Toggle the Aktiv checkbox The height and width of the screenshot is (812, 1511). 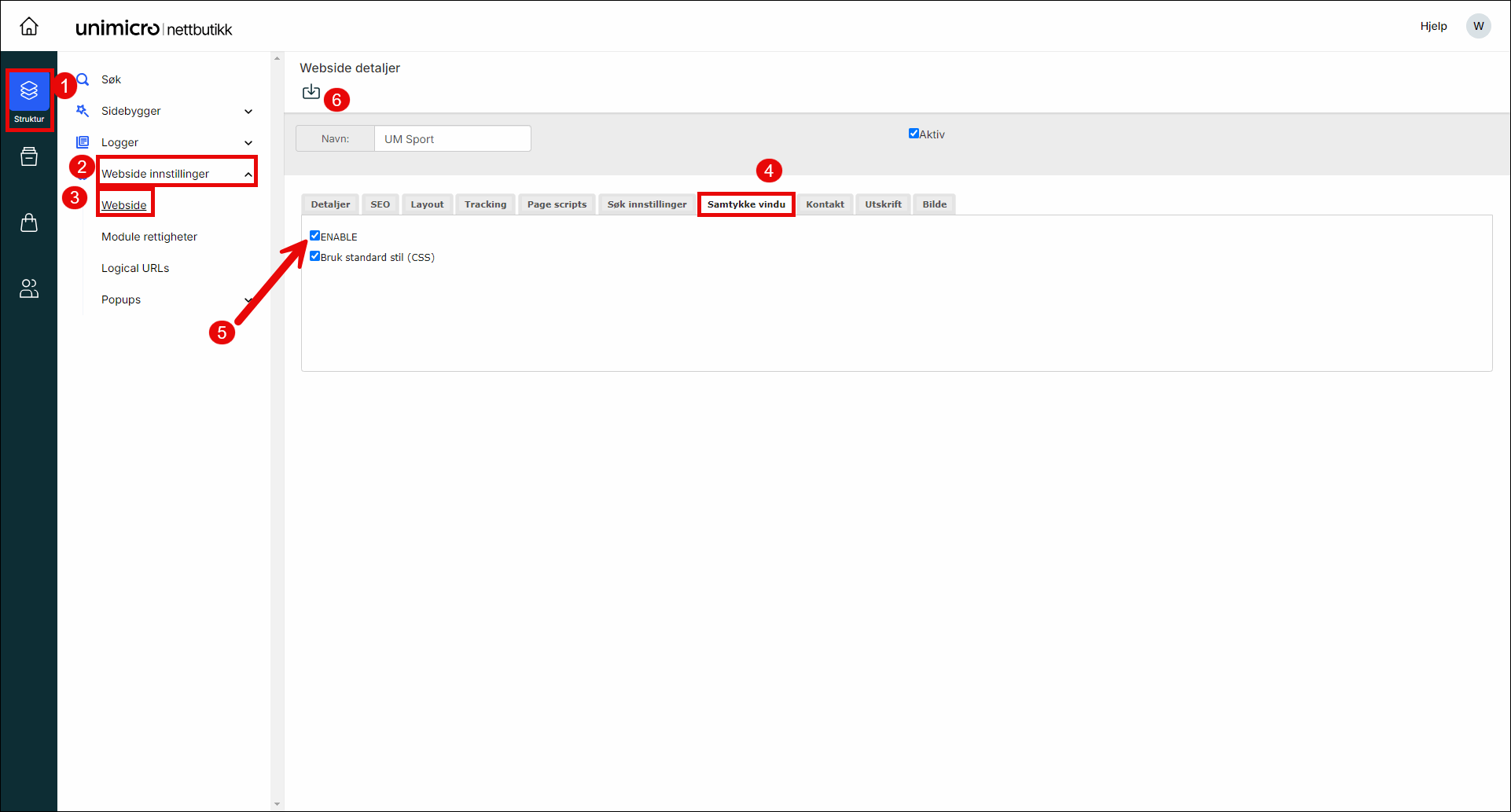914,134
